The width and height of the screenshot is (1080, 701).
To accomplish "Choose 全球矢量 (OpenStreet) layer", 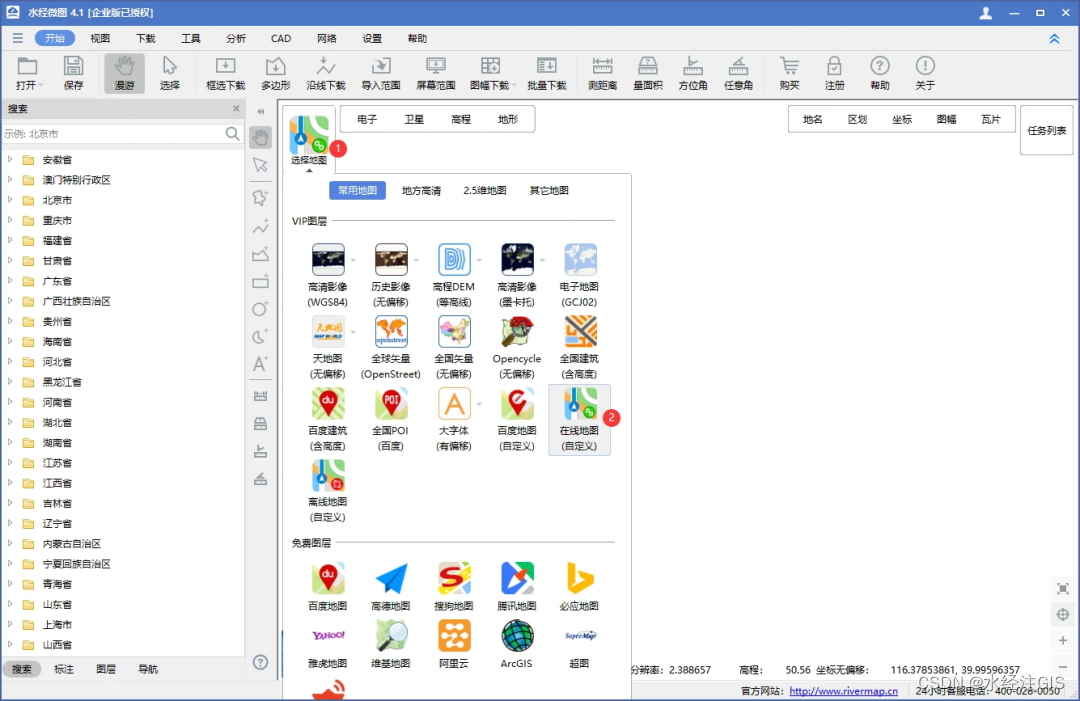I will [391, 347].
